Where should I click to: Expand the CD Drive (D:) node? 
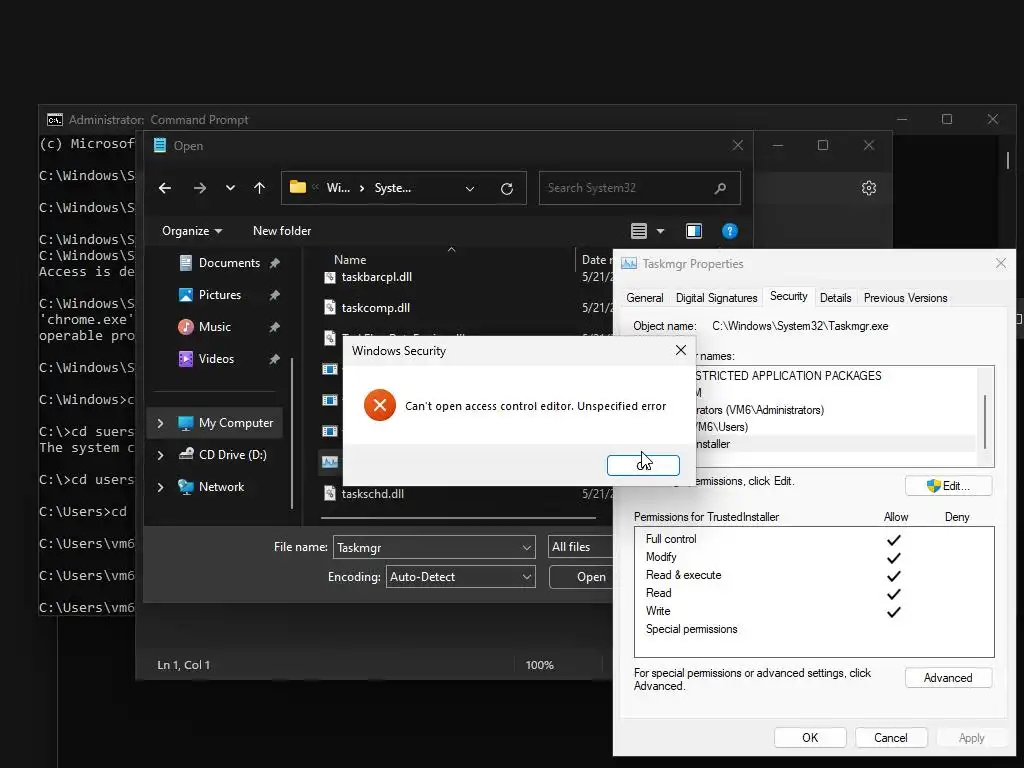coord(160,455)
